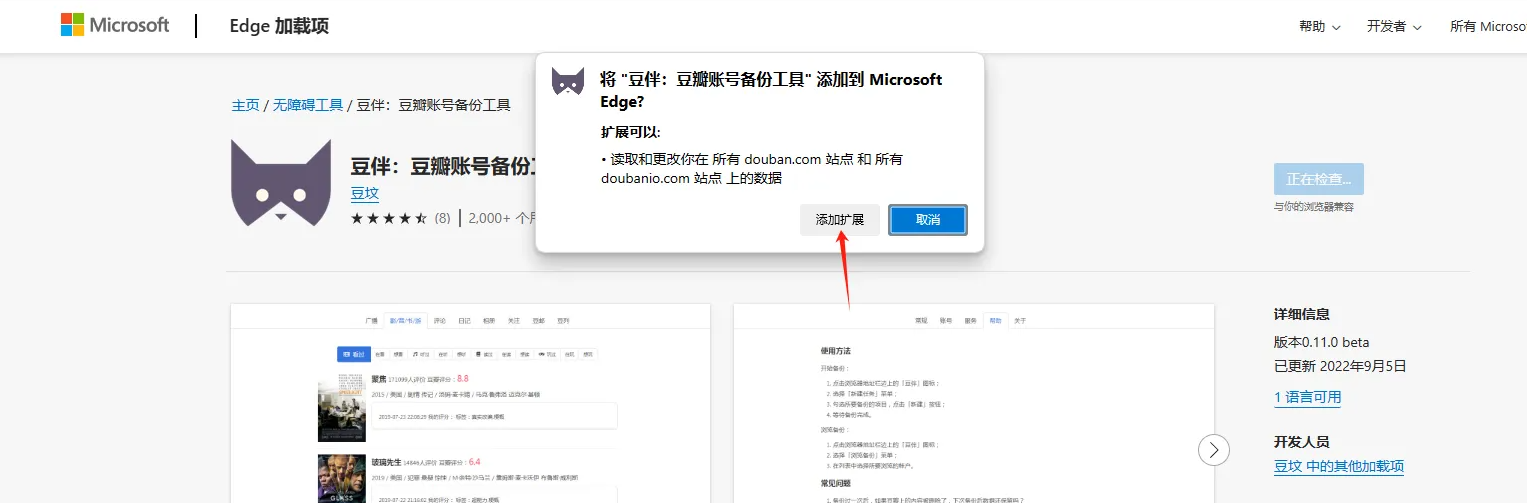Open 豆坟 中的其他加载项 link

click(x=1338, y=466)
